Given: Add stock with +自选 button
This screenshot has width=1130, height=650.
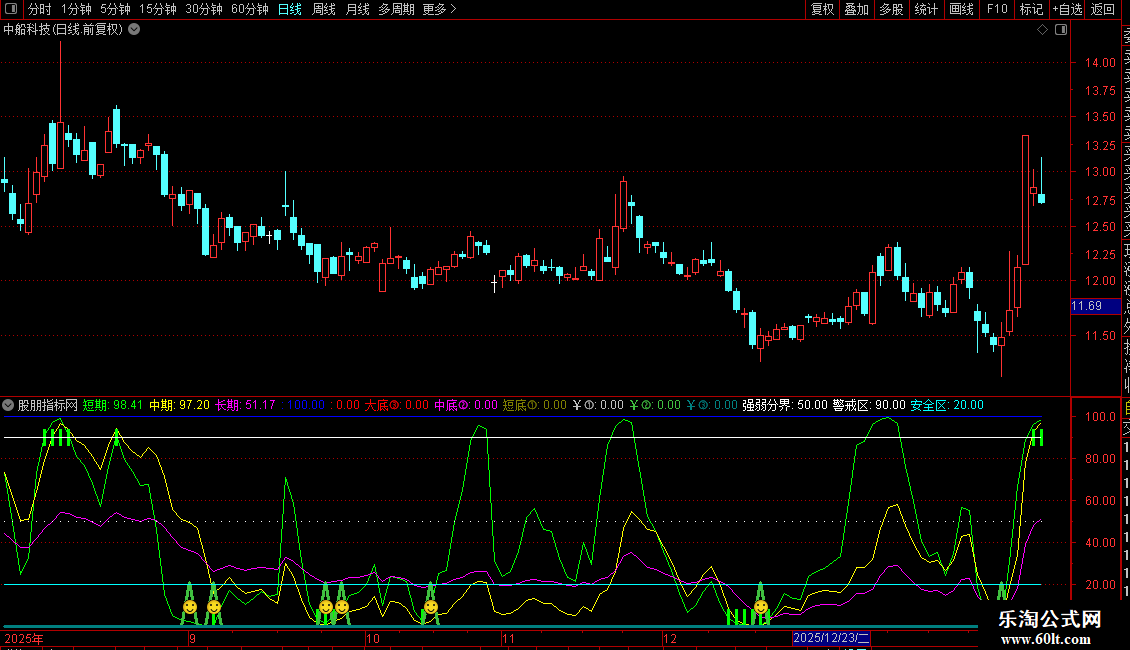Looking at the screenshot, I should coord(1067,9).
